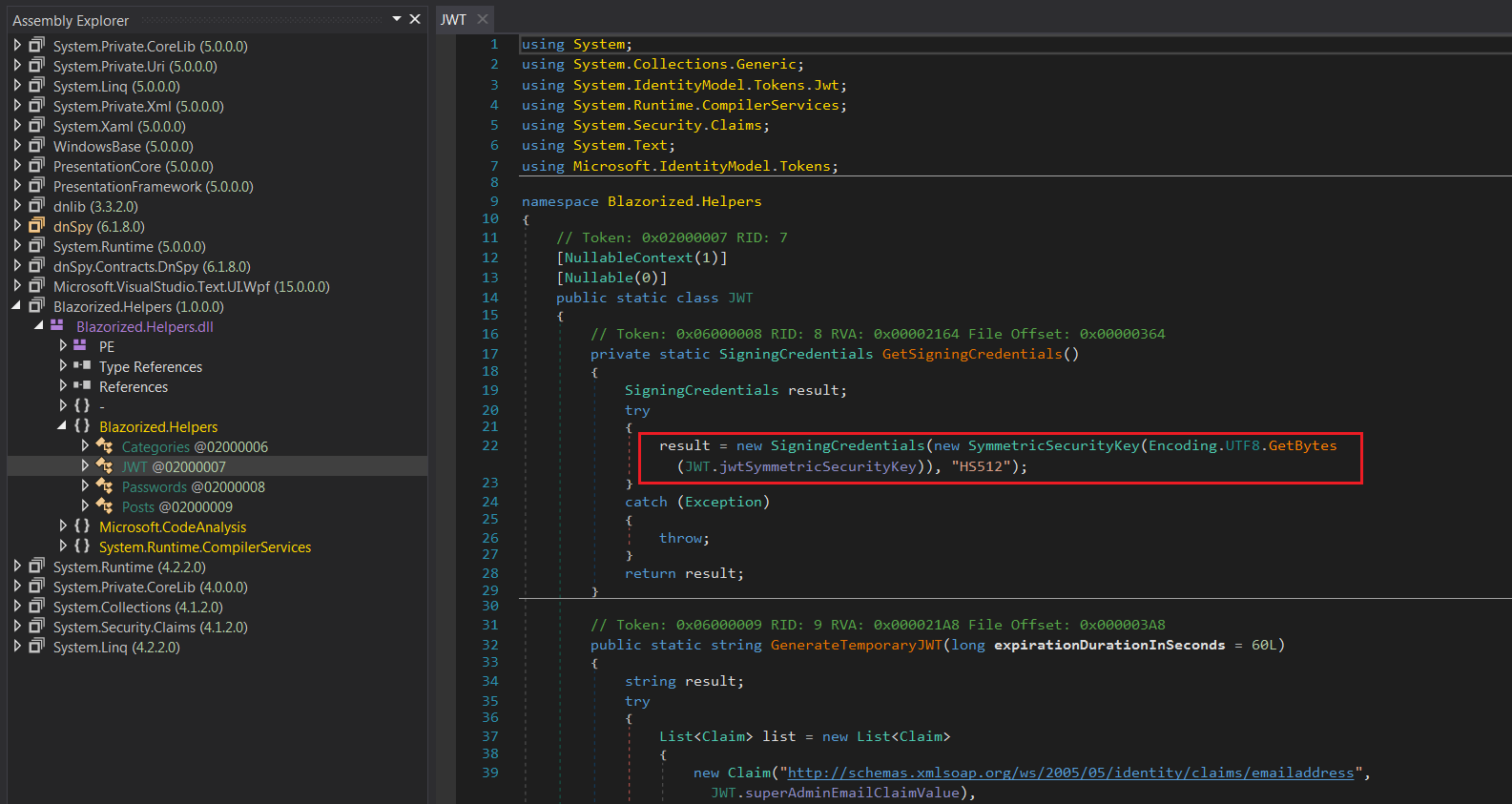1512x804 pixels.
Task: Switch to the JWT code tab
Action: [453, 19]
